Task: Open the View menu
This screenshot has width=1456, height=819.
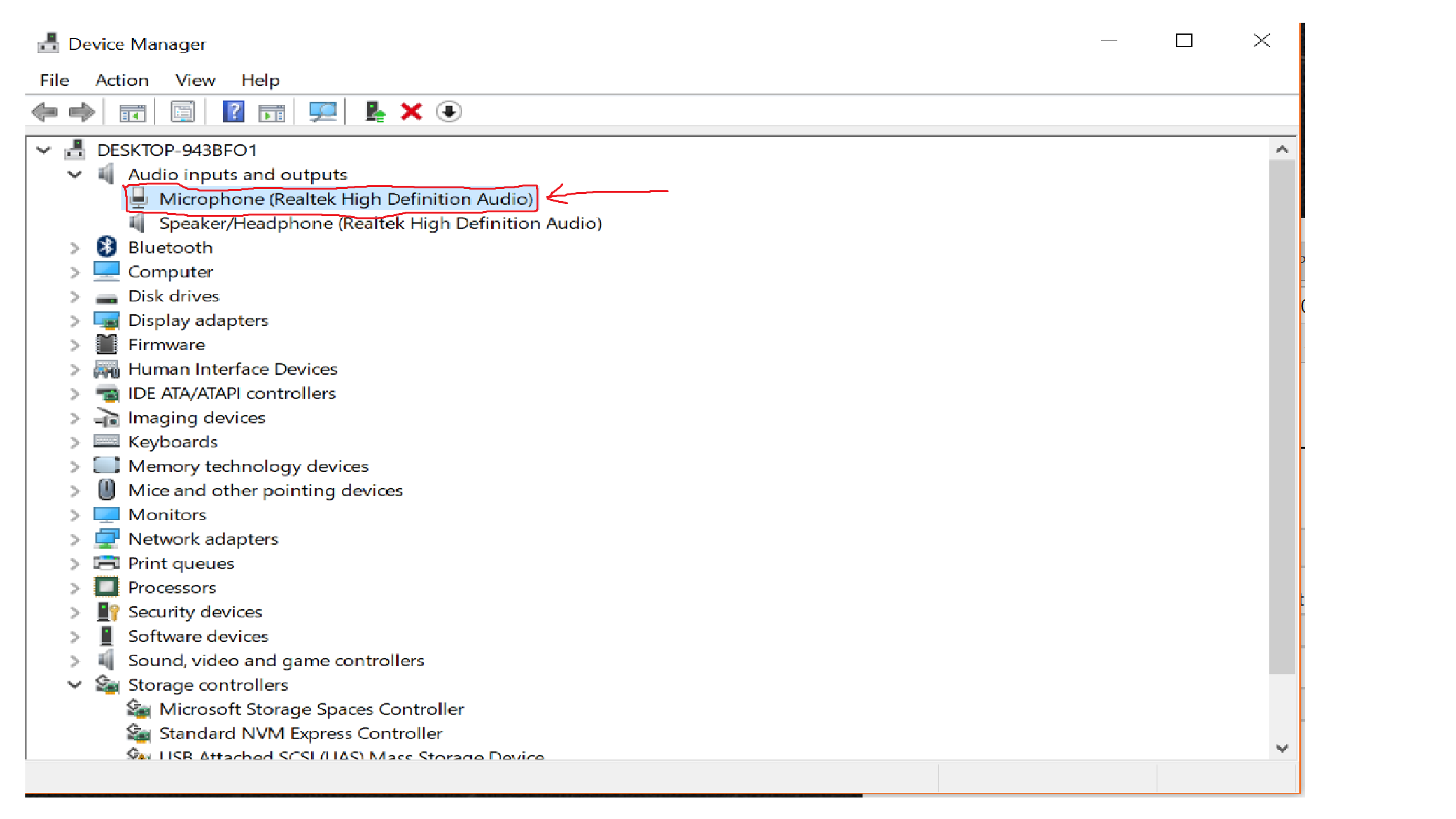Action: 195,80
